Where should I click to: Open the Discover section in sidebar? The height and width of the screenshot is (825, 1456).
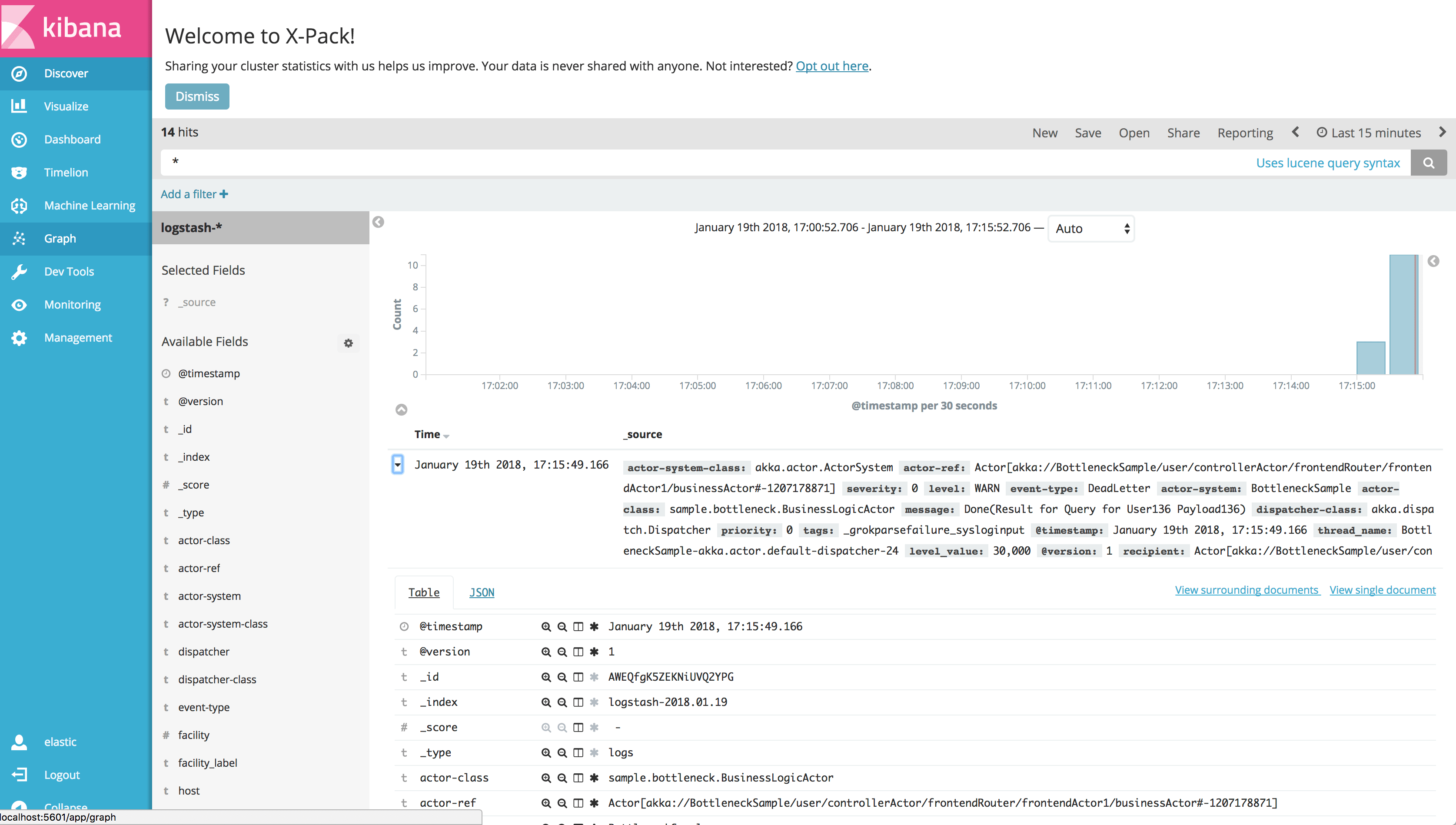76,73
